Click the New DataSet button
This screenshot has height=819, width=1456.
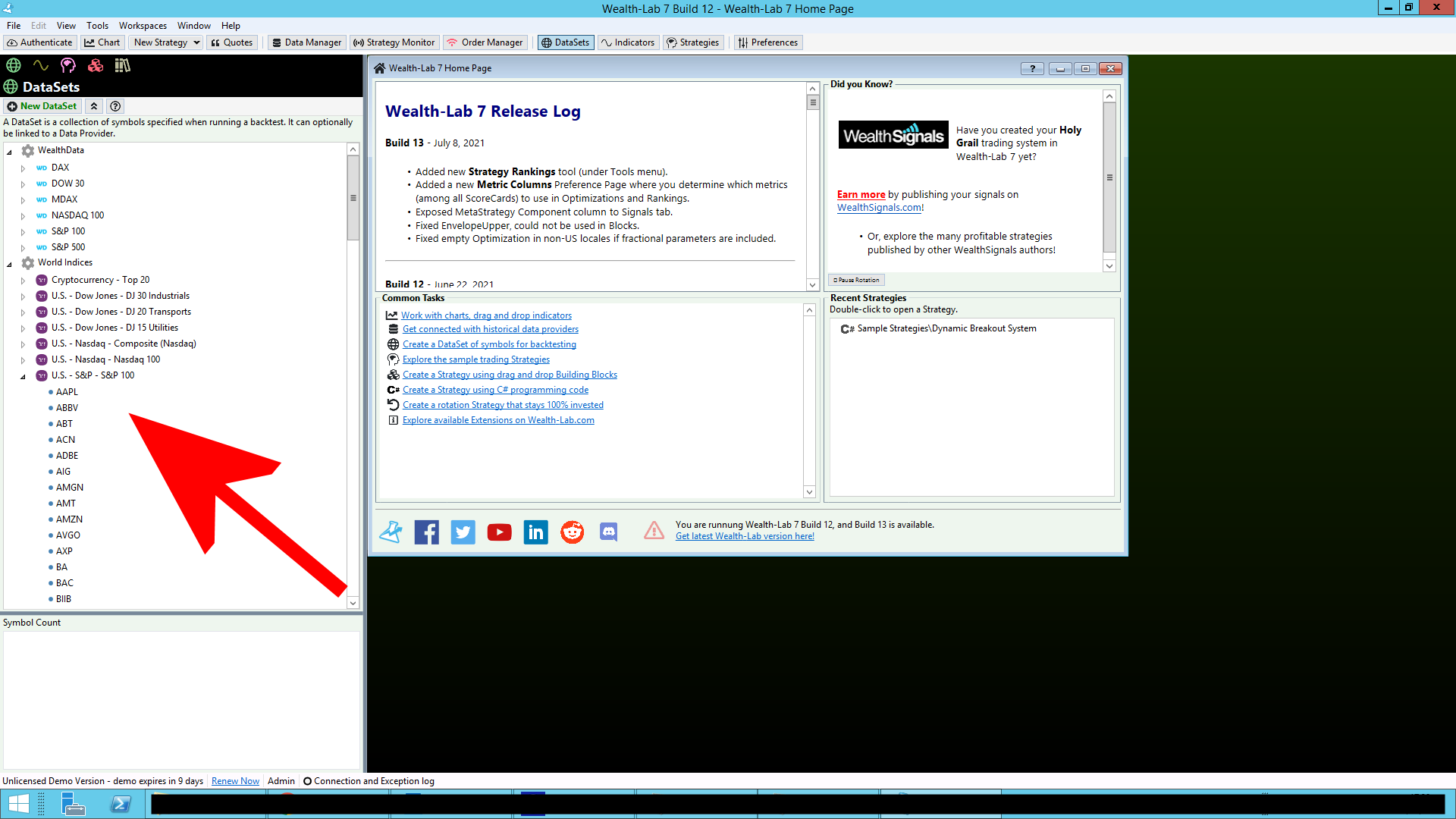pyautogui.click(x=42, y=106)
